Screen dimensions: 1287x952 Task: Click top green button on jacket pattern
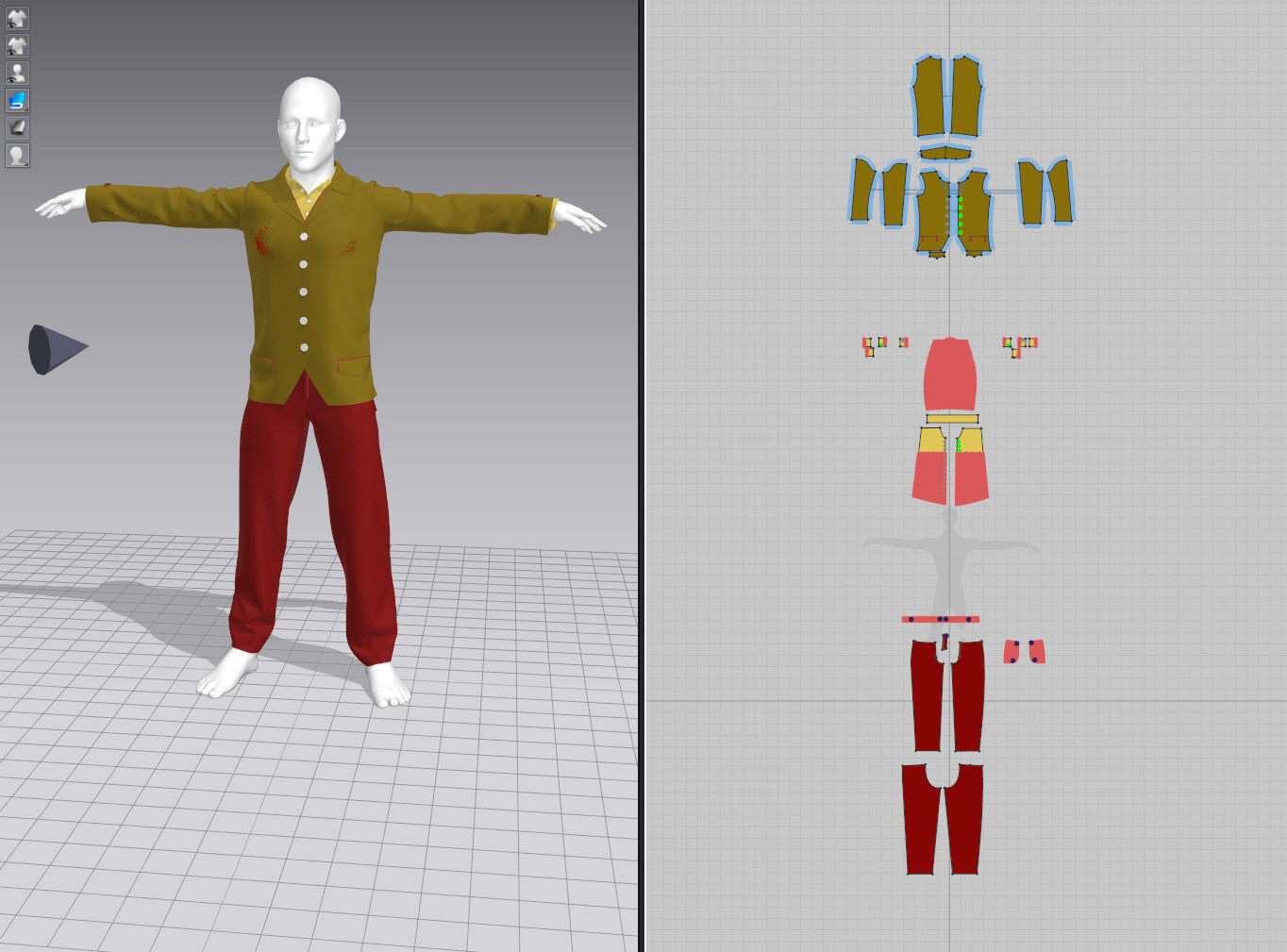pyautogui.click(x=961, y=200)
